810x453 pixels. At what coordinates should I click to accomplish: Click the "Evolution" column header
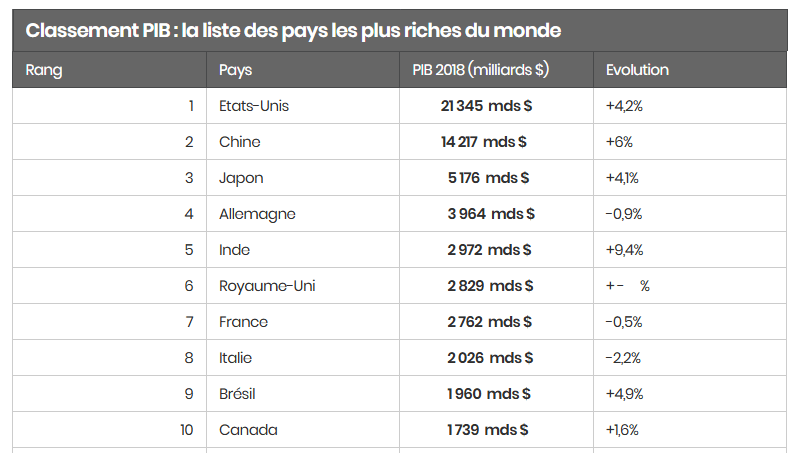coord(637,70)
